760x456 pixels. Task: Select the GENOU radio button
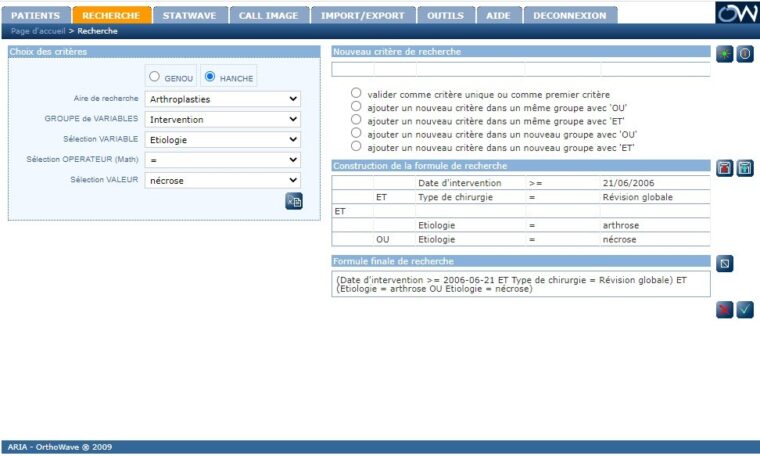154,76
